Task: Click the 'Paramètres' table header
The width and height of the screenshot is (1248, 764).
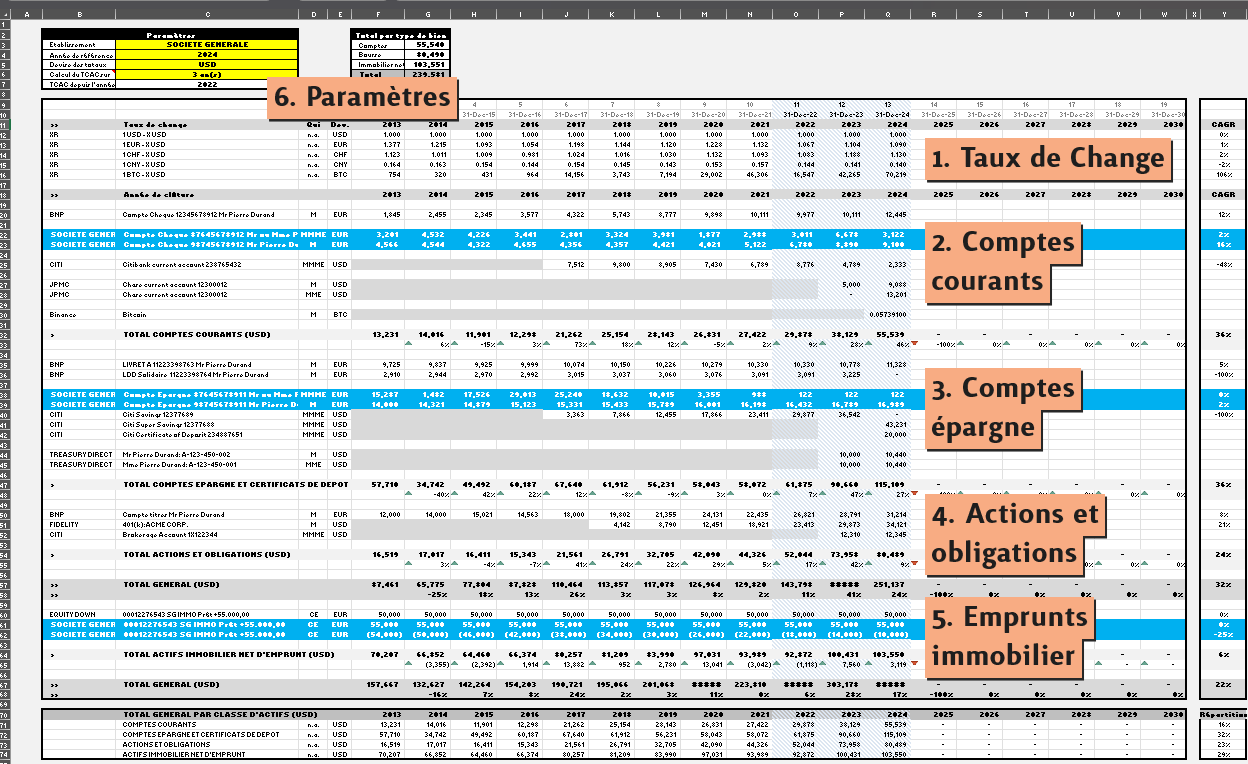Action: [x=170, y=36]
